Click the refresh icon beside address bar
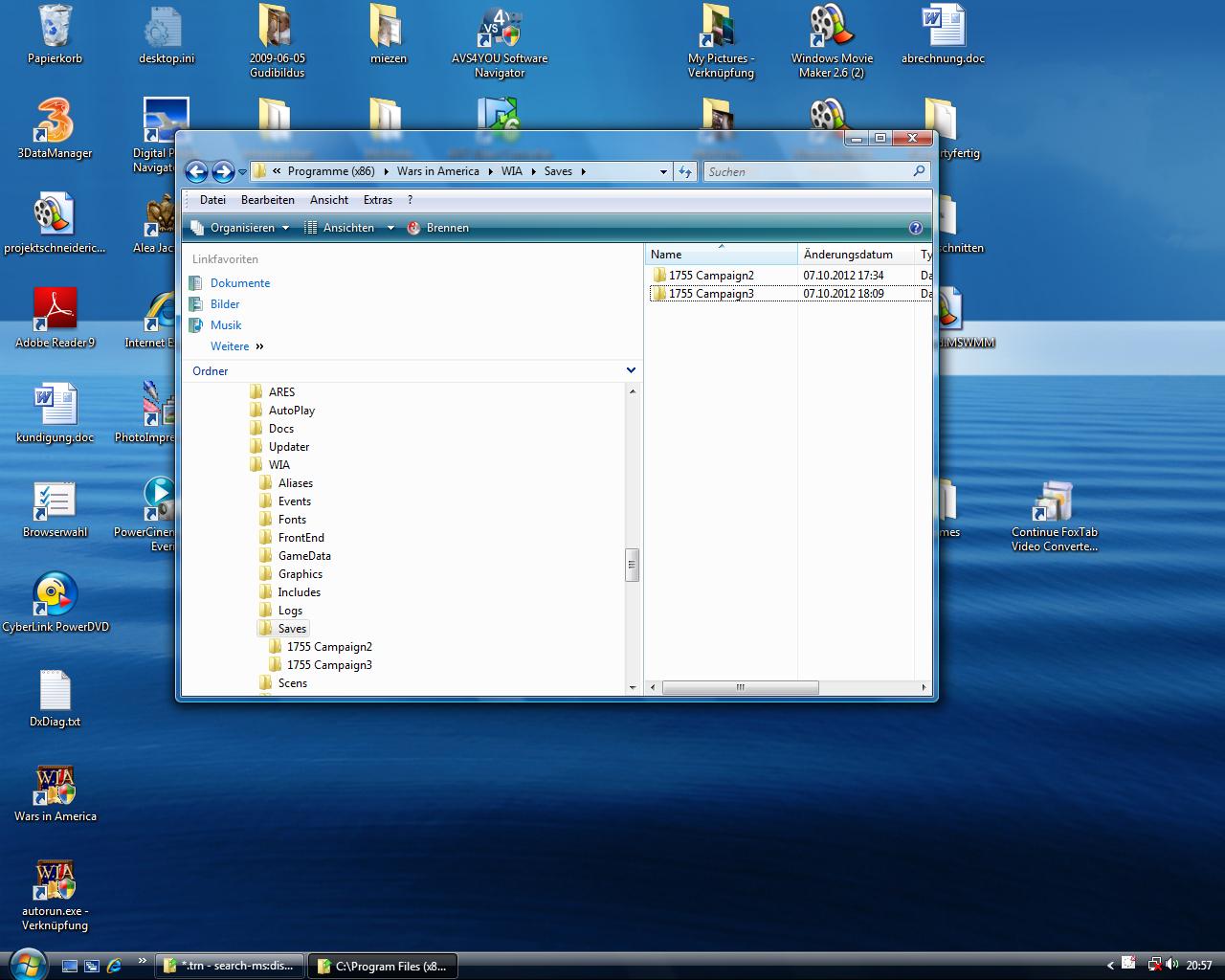Image resolution: width=1225 pixels, height=980 pixels. coord(685,171)
